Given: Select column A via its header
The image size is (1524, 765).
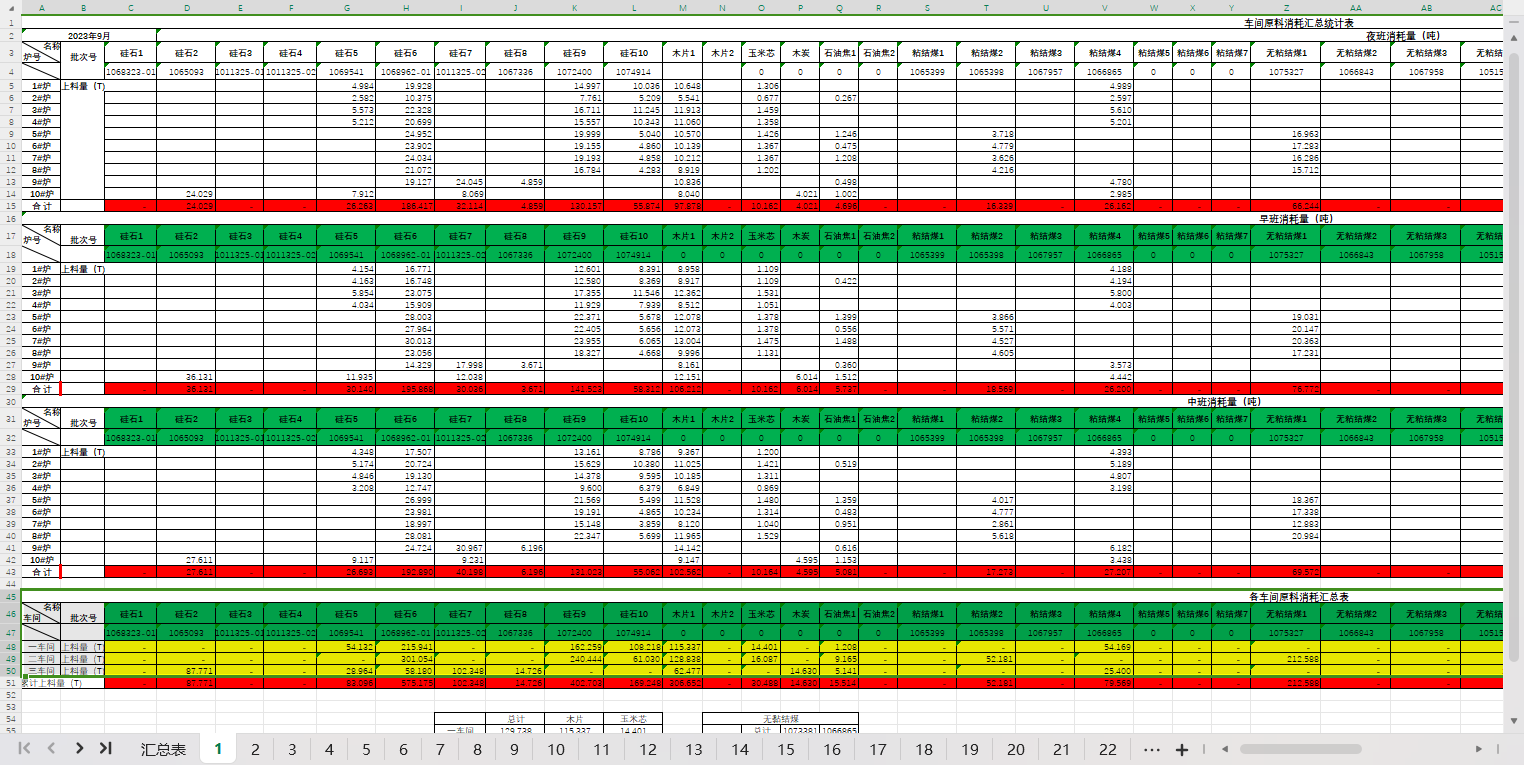Looking at the screenshot, I should click(41, 7).
